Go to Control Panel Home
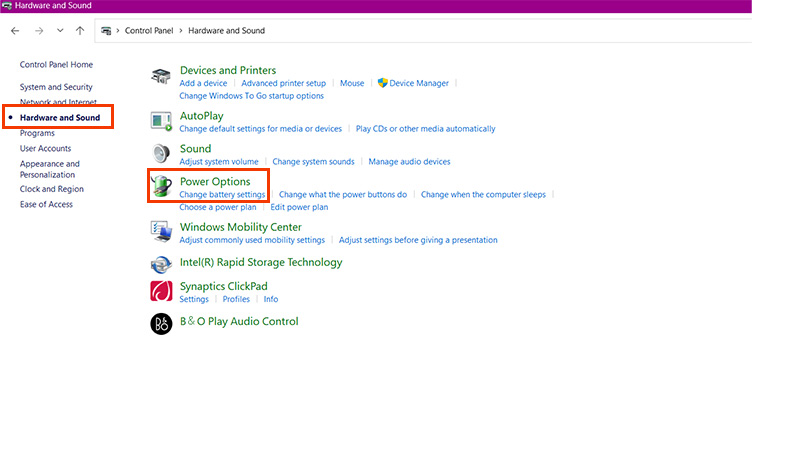Screen dimensions: 800x450 pos(56,64)
